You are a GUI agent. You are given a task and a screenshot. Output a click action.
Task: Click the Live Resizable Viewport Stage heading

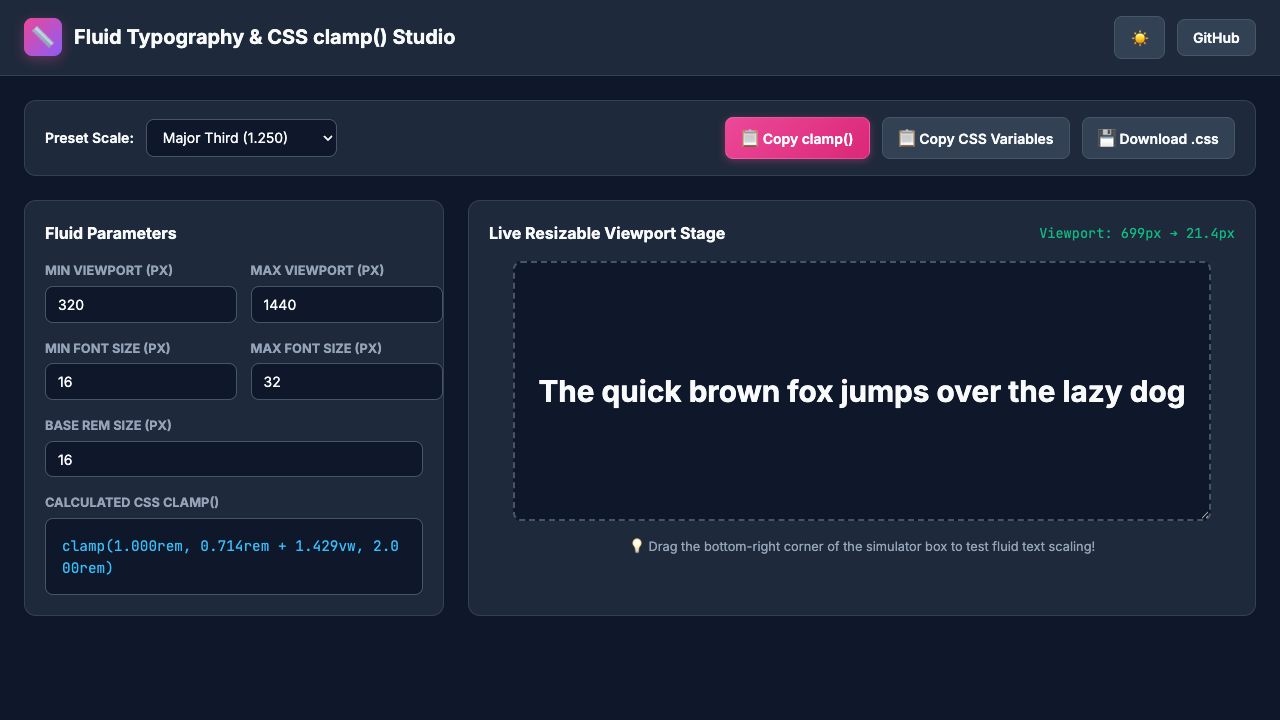click(x=607, y=233)
